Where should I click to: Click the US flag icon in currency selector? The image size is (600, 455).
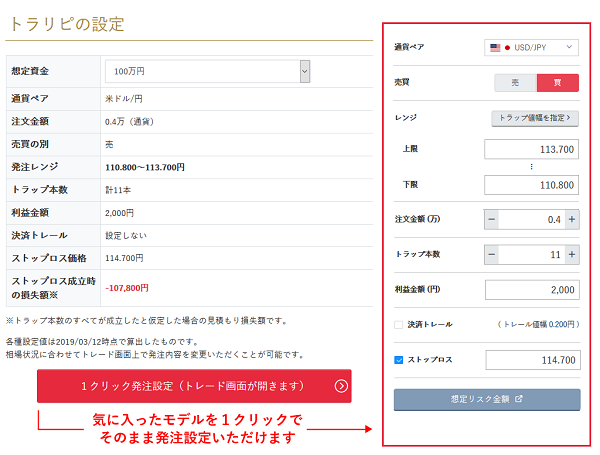click(495, 48)
